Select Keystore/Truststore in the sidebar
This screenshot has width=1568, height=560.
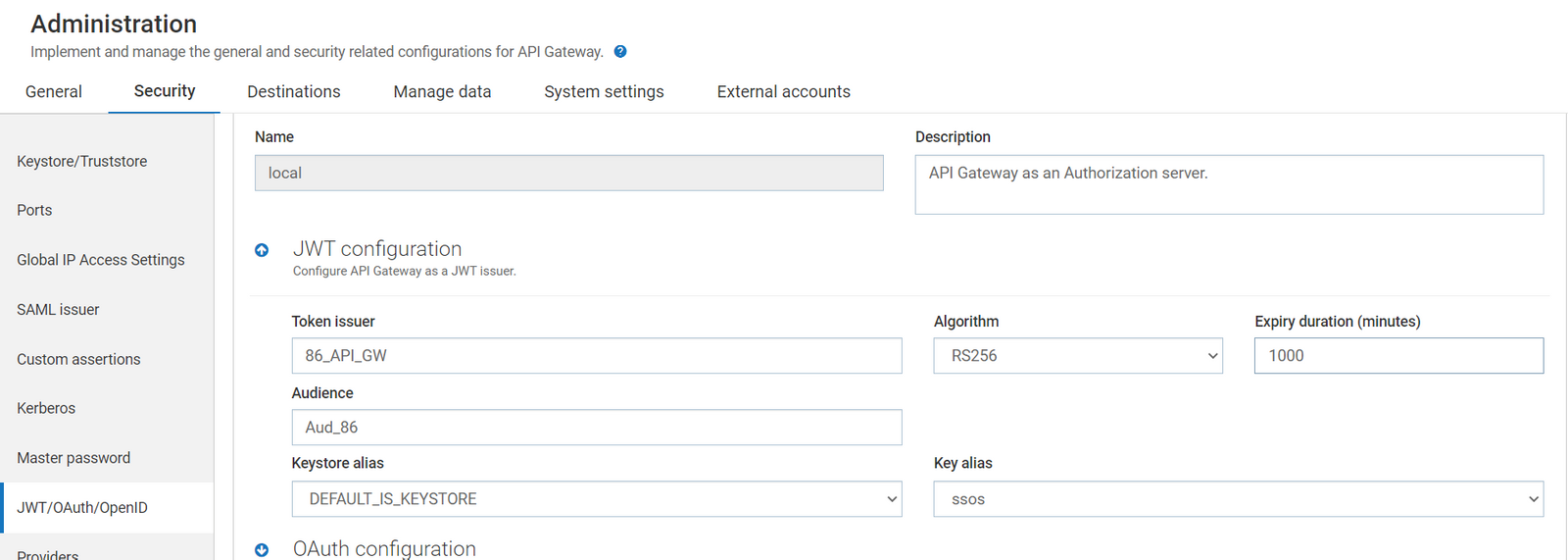pyautogui.click(x=82, y=161)
